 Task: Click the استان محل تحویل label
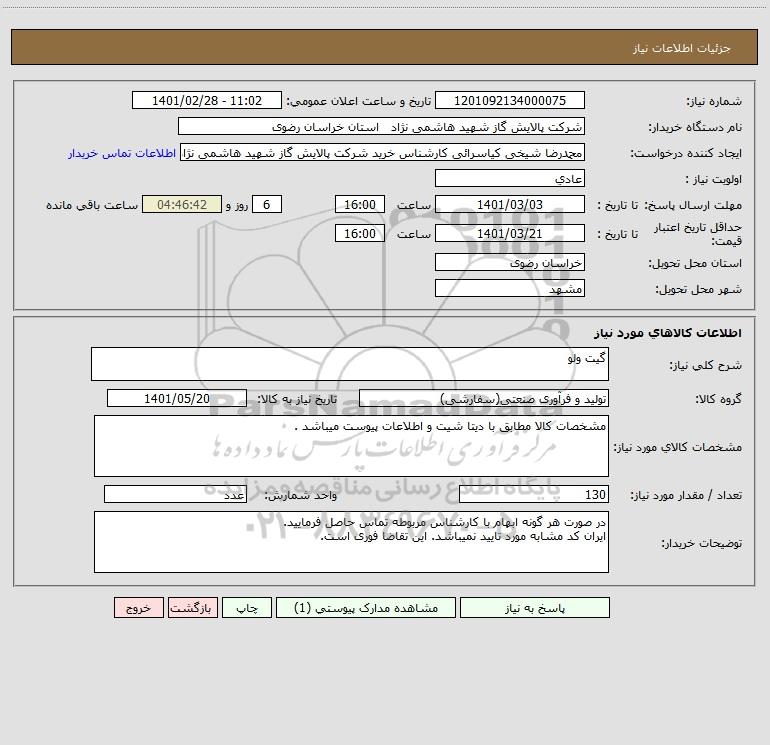click(695, 263)
